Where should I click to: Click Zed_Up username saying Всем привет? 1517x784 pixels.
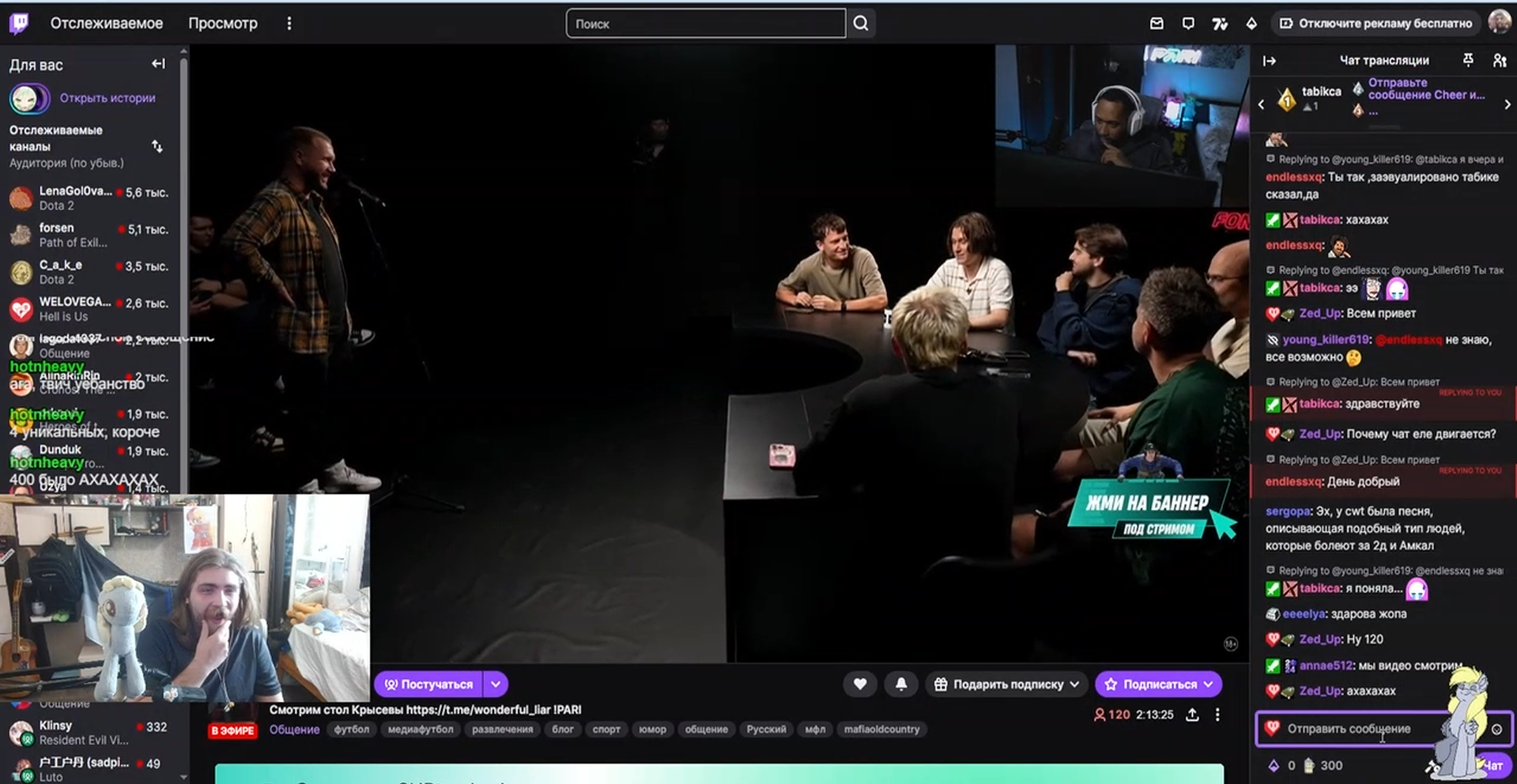pos(1320,313)
